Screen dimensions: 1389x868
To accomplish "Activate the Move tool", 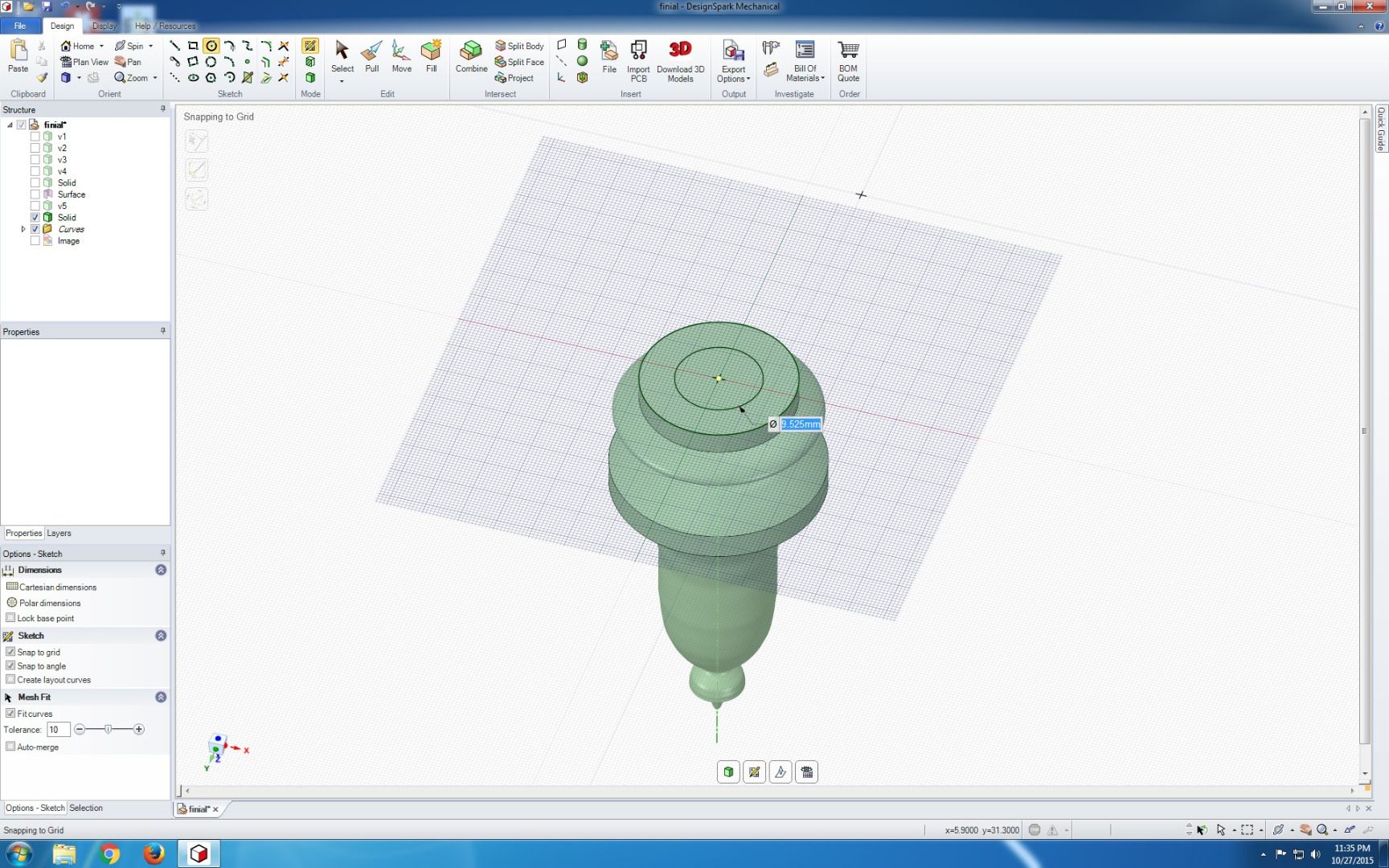I will click(401, 56).
